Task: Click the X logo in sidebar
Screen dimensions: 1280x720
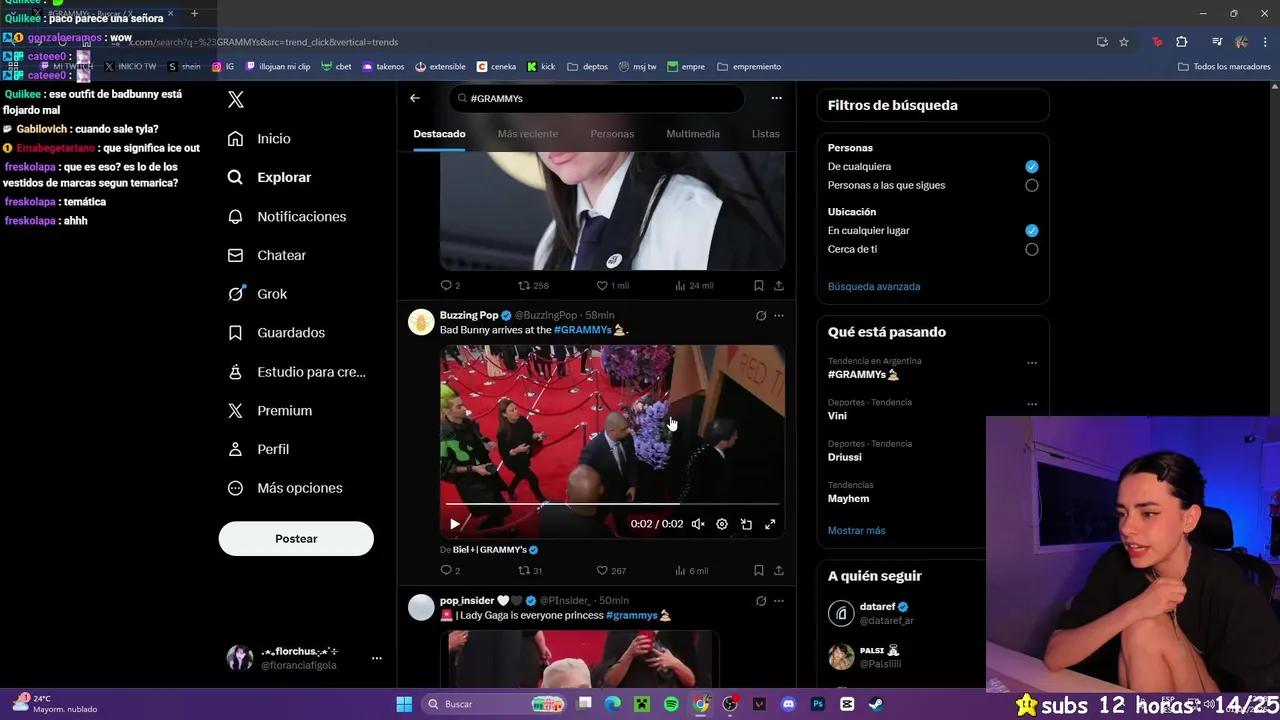Action: point(236,99)
